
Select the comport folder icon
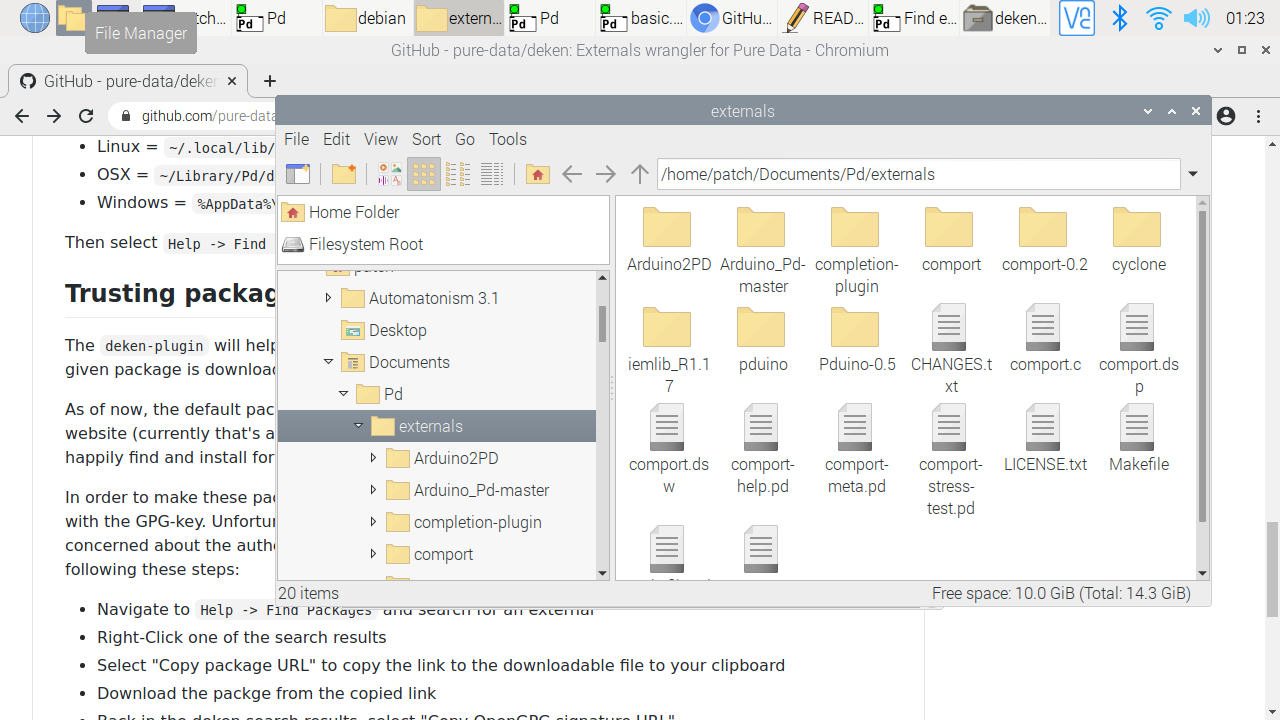click(949, 228)
